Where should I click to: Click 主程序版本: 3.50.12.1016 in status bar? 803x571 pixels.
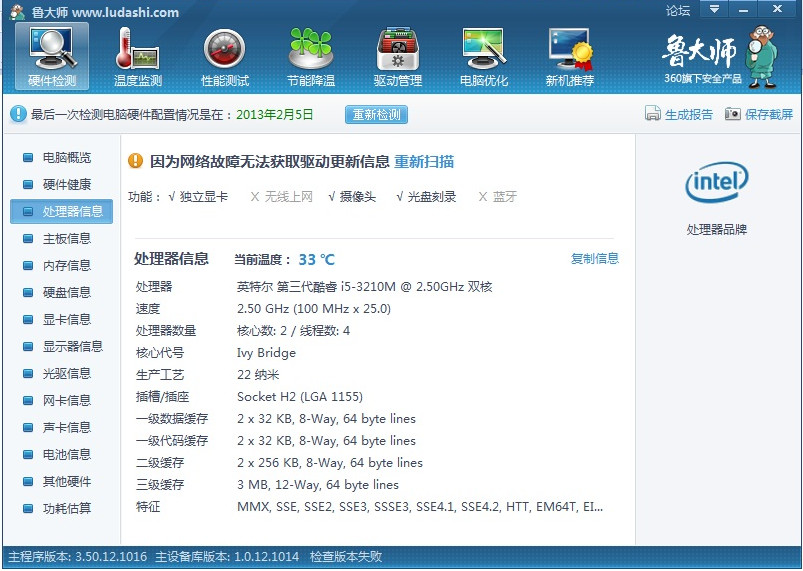tap(77, 557)
